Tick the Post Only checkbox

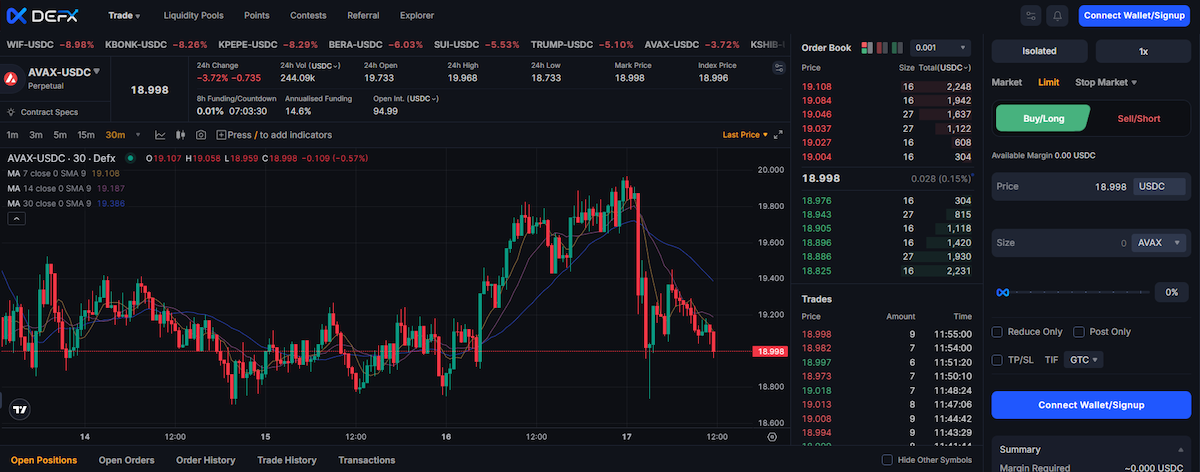1079,332
